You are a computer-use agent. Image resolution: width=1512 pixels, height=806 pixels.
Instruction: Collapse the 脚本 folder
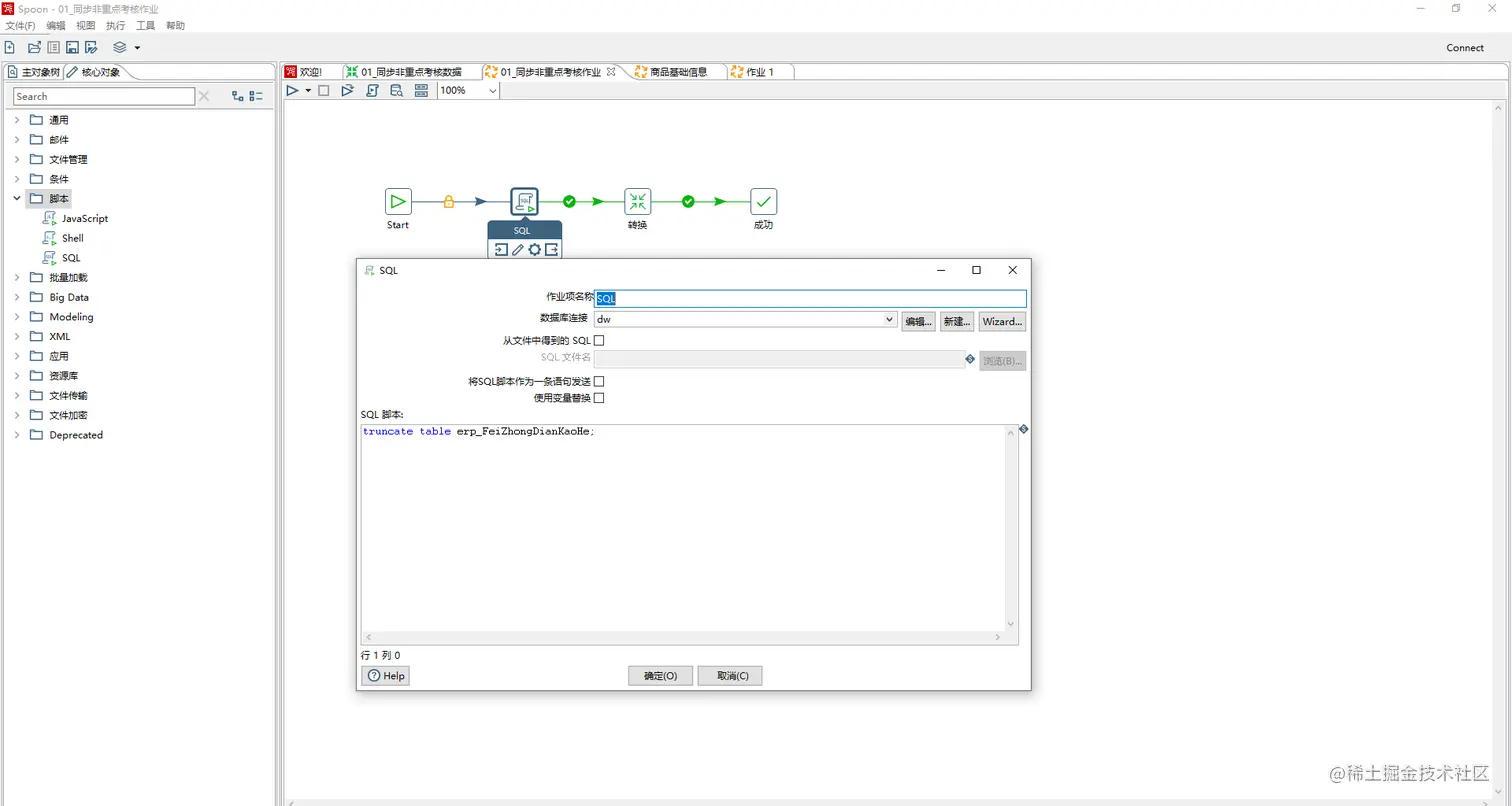[17, 199]
